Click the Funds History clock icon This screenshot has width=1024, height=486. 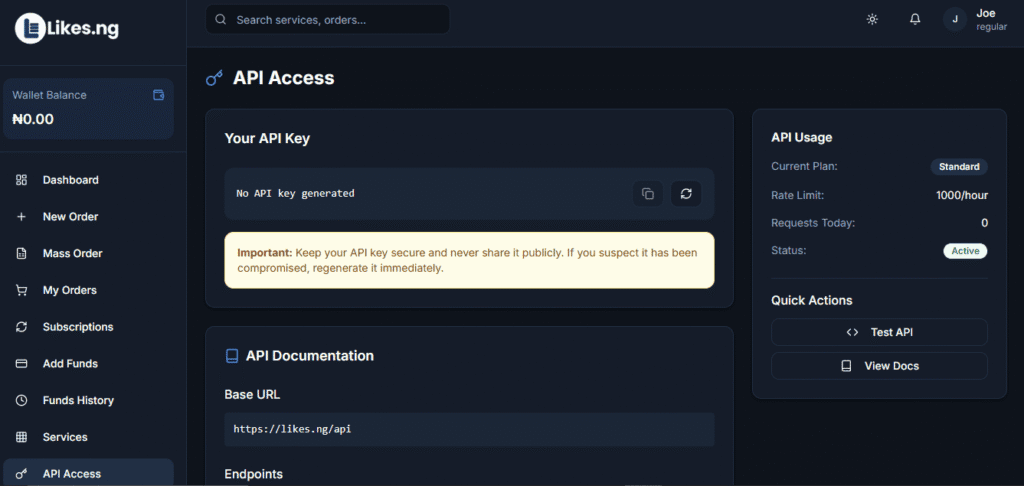tap(22, 400)
